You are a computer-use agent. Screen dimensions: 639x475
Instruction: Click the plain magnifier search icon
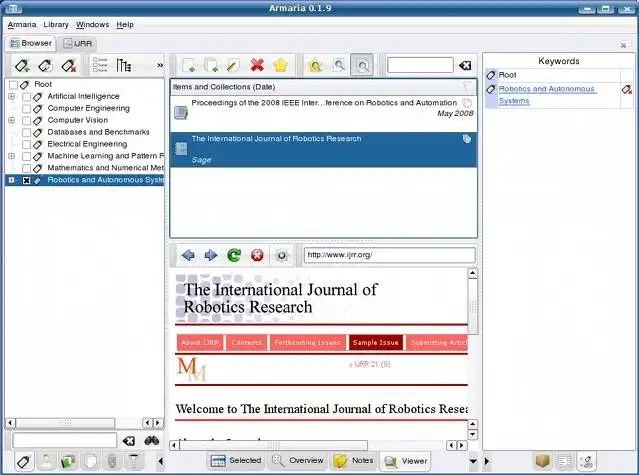pos(339,65)
